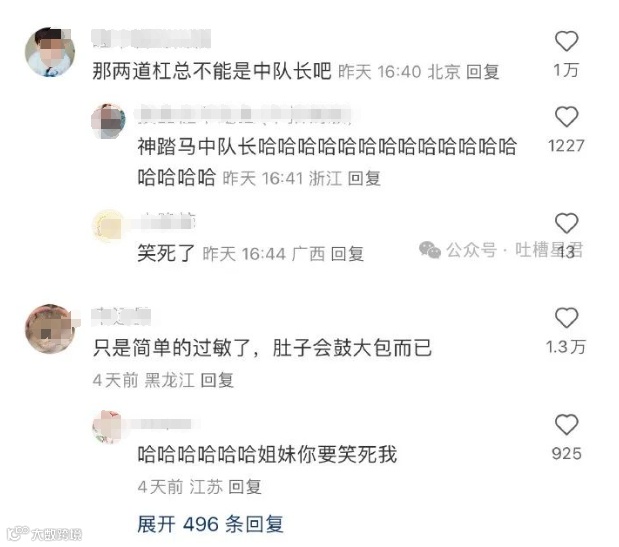Image resolution: width=619 pixels, height=547 pixels.
Task: View the 广西 replier's avatar profile
Action: coord(109,226)
